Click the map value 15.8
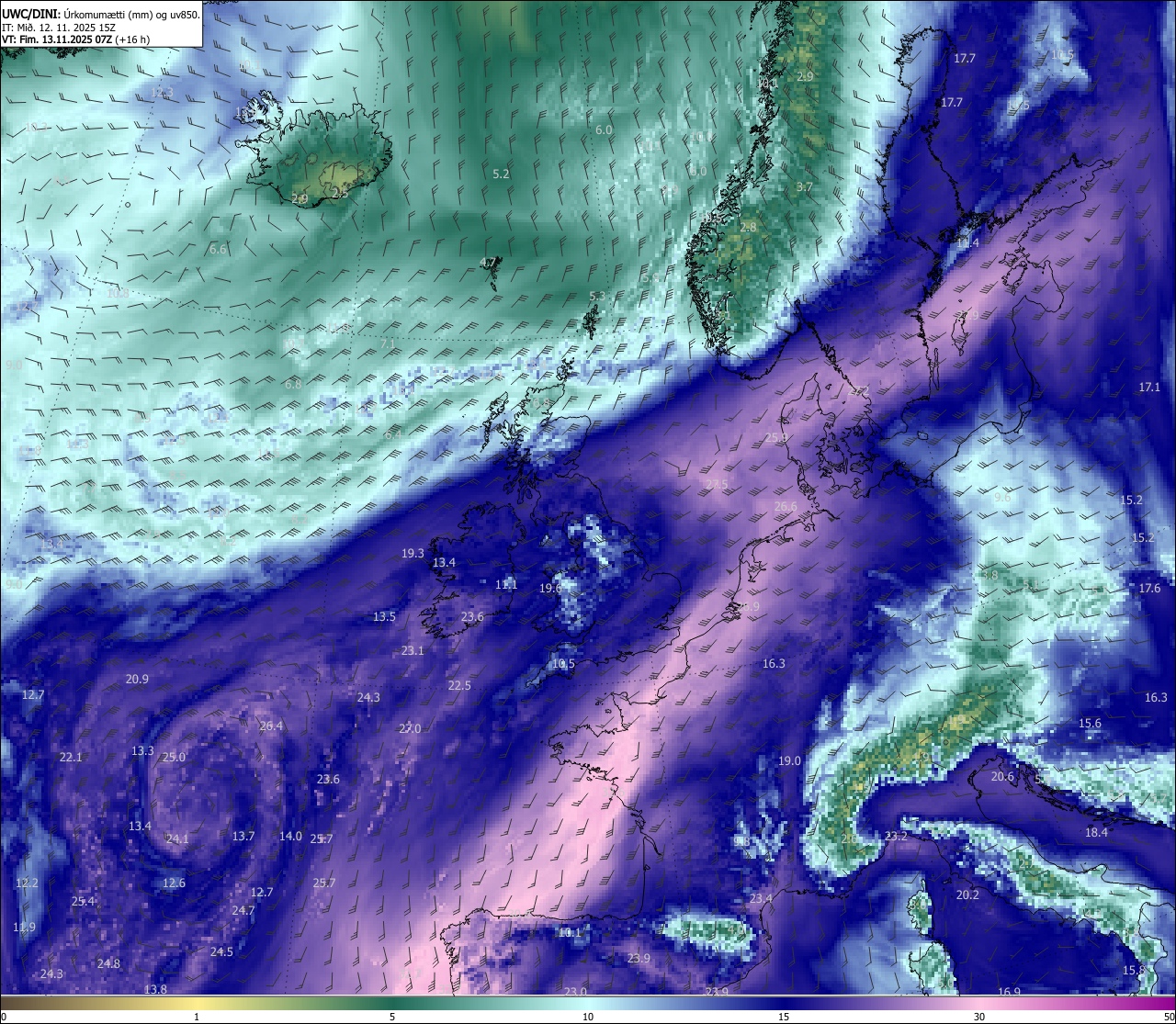Viewport: 1176px width, 1024px height. pyautogui.click(x=1134, y=971)
